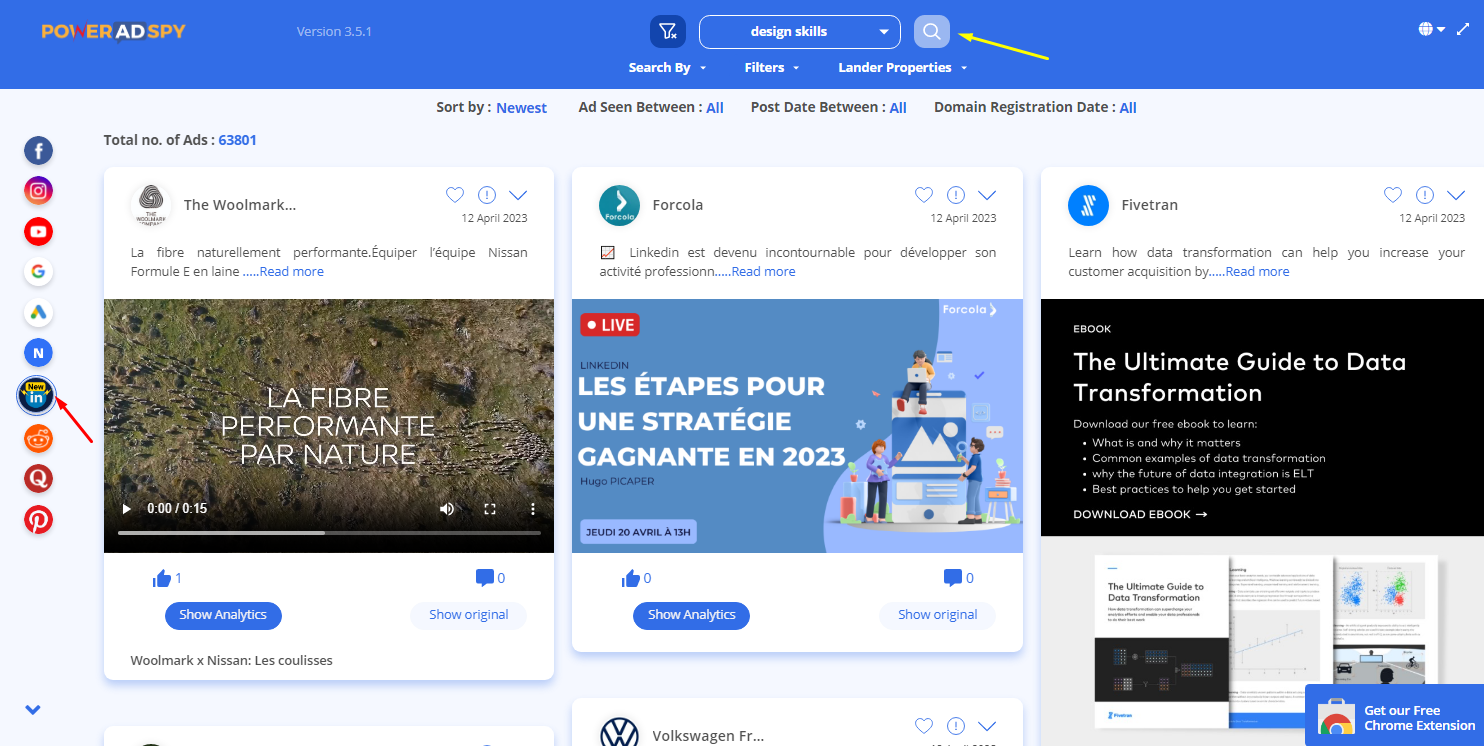Click Read more on Woolmark ad text
Screen dimensions: 1484x746
[x=292, y=272]
